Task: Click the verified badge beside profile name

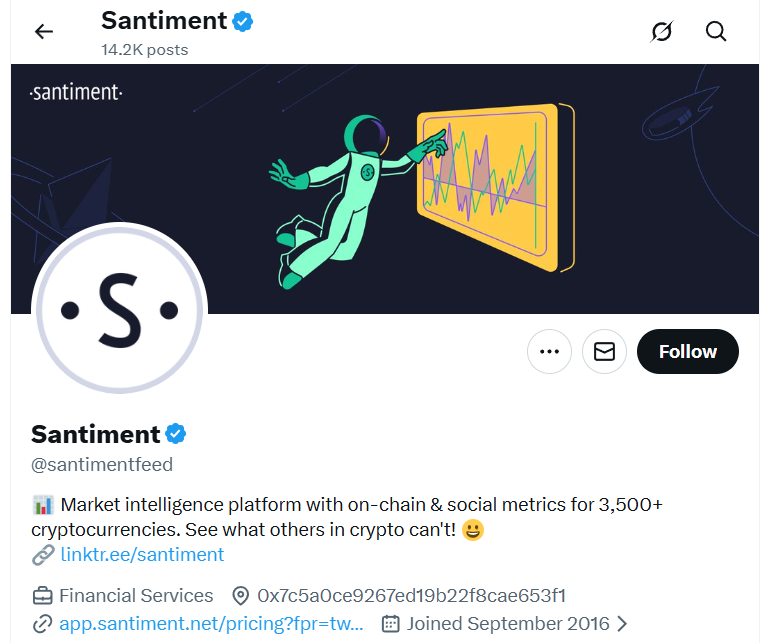Action: click(x=176, y=433)
